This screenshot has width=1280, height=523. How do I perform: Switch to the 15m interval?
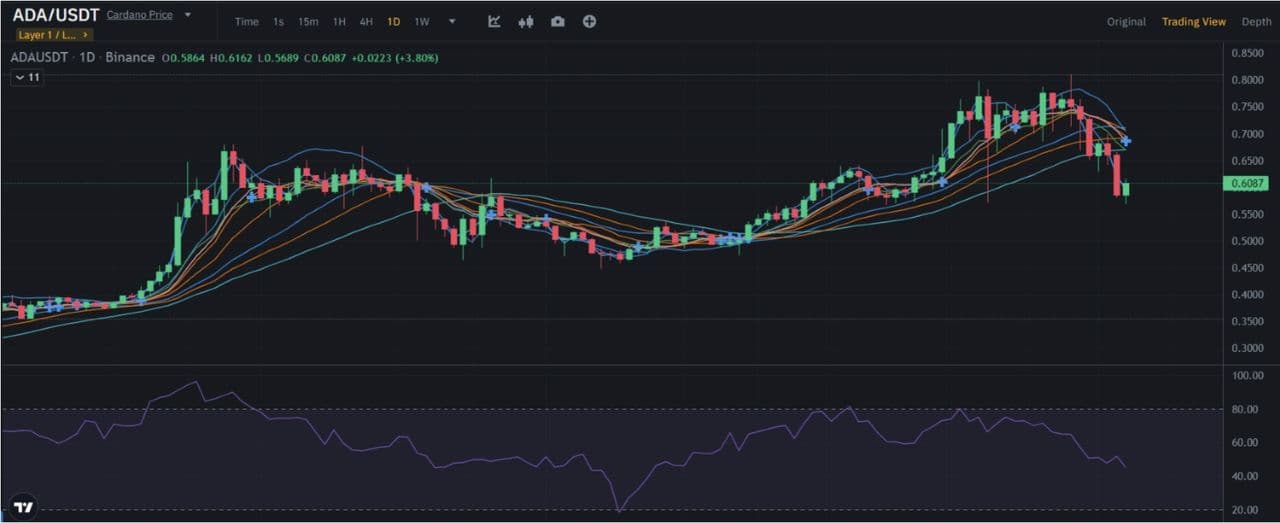[x=308, y=22]
